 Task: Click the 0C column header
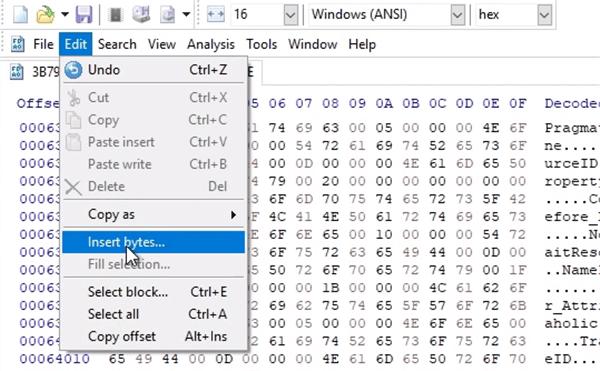(437, 103)
